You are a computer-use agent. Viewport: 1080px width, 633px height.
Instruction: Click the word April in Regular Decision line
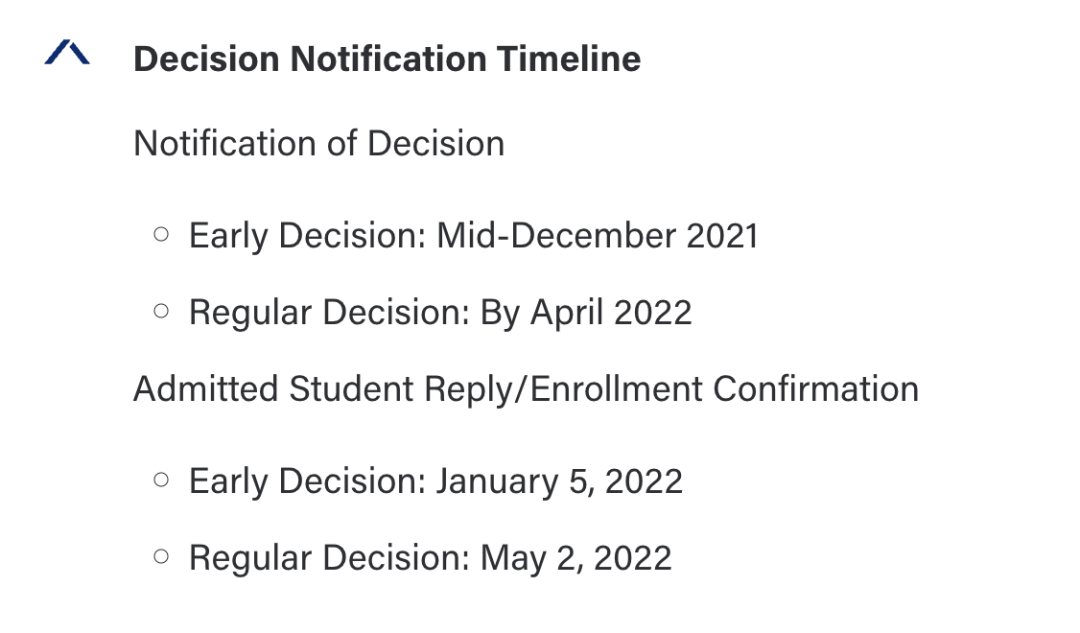click(x=567, y=313)
